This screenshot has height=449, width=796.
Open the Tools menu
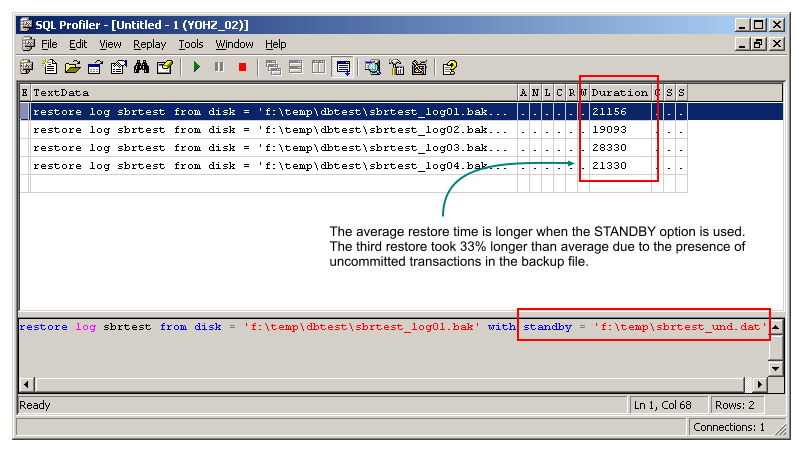click(x=191, y=44)
